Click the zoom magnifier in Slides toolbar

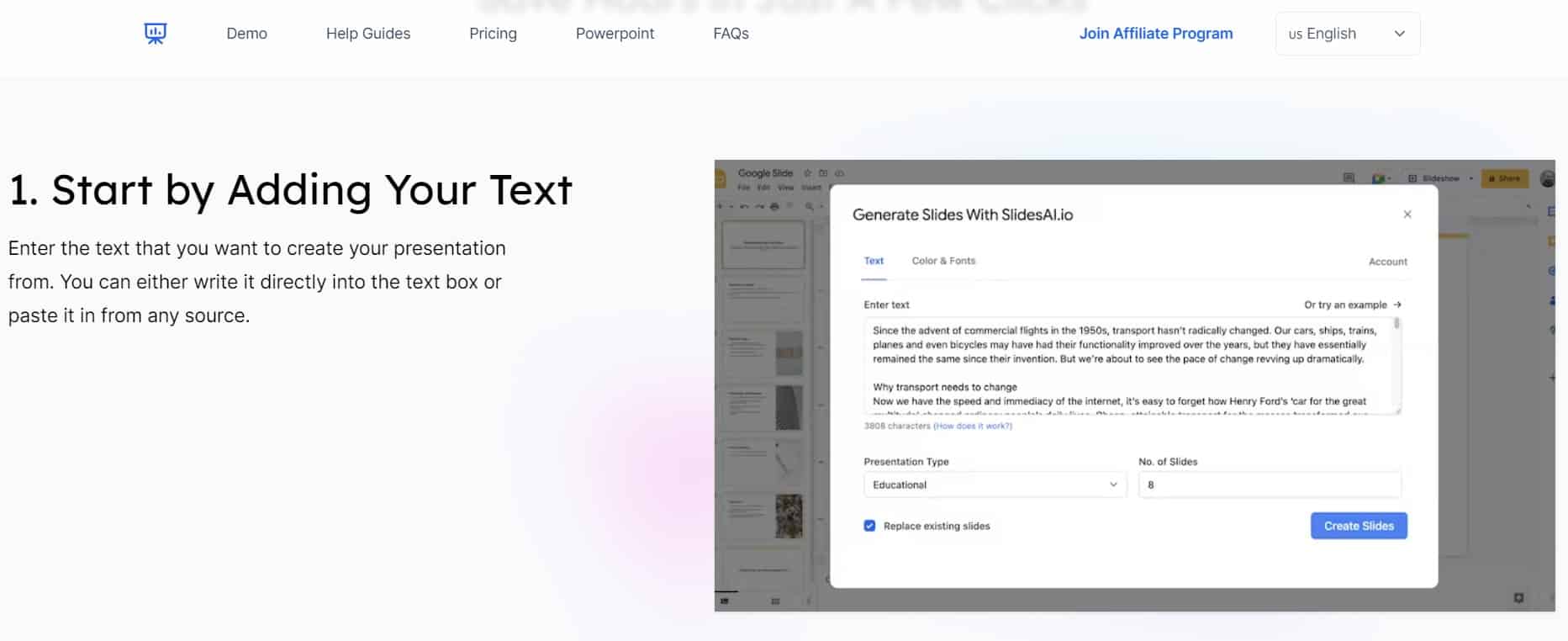click(x=810, y=206)
